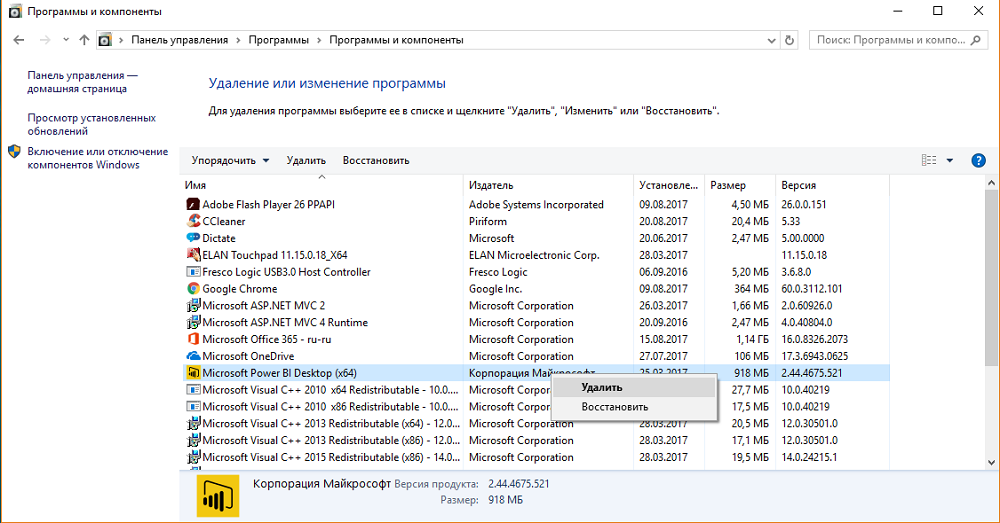
Task: Click the Adobe Flash Player icon
Action: pos(194,204)
